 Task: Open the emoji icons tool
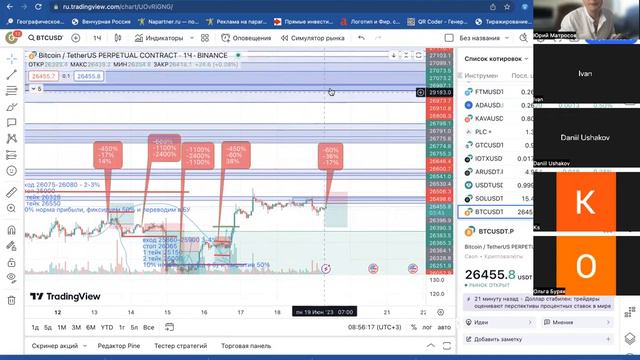(x=11, y=171)
